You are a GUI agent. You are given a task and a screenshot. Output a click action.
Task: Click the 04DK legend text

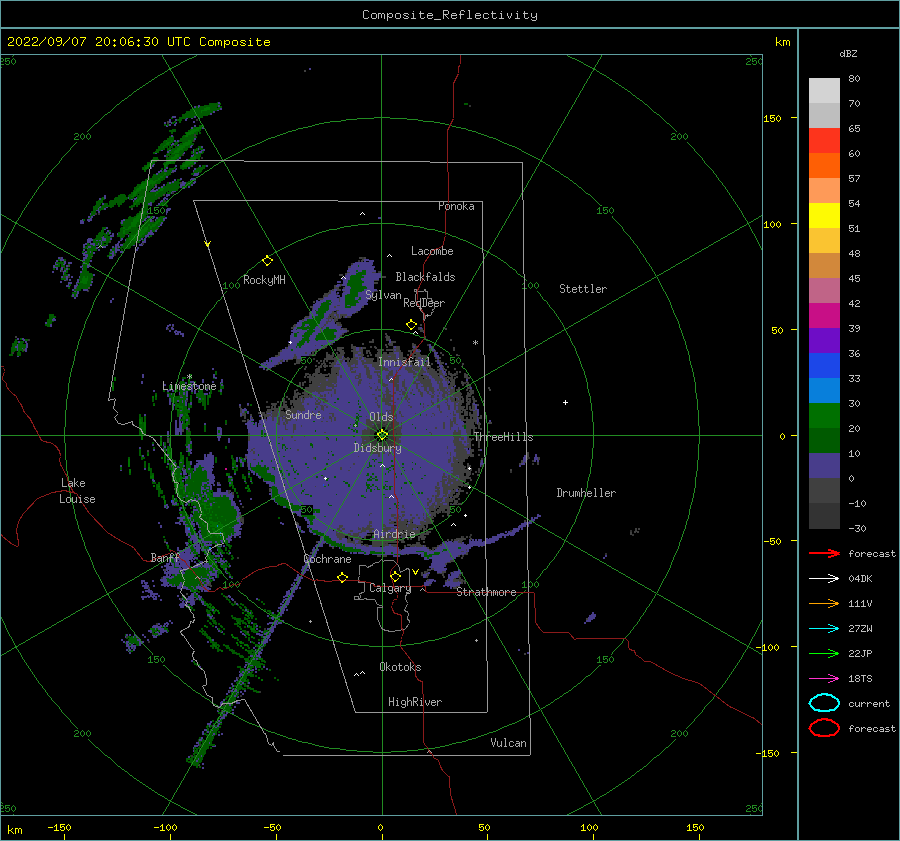coord(860,579)
